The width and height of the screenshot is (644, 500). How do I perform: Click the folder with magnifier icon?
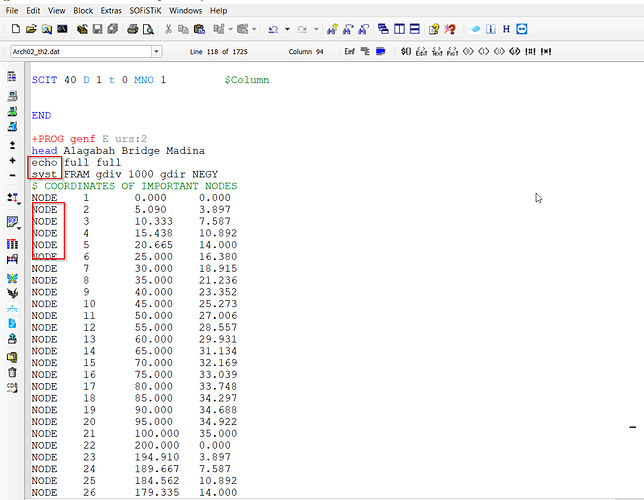47,29
